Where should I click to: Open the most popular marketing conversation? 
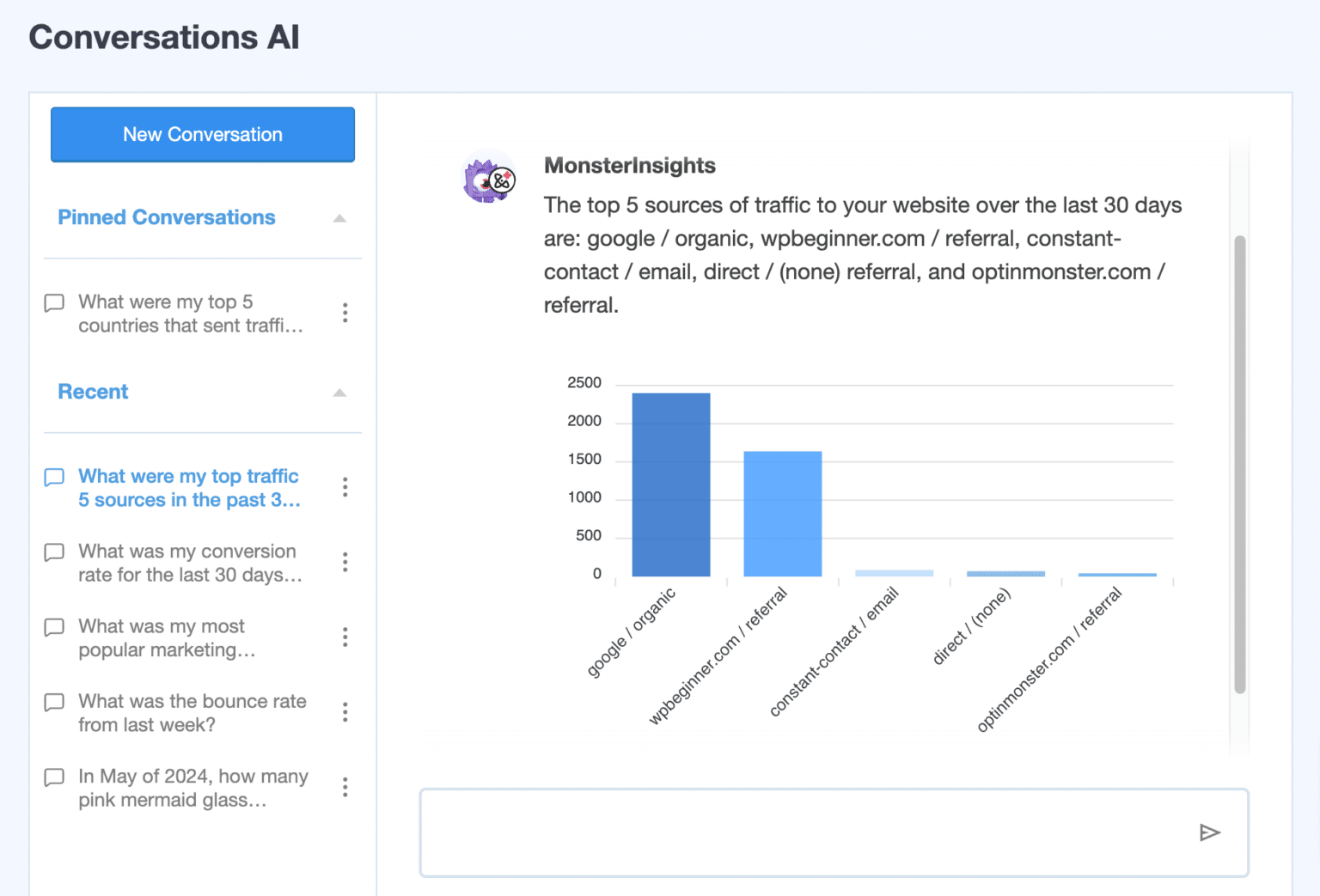(166, 637)
